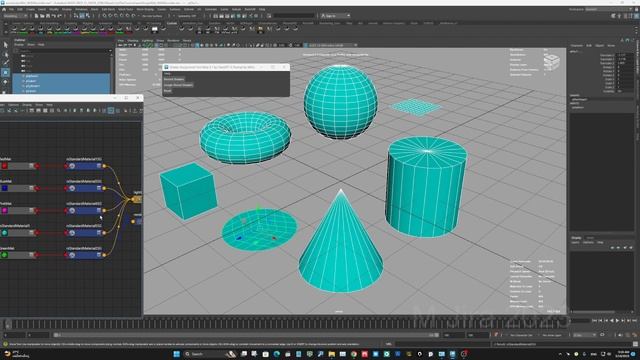Open the Workspace selector dropdown

coord(610,9)
